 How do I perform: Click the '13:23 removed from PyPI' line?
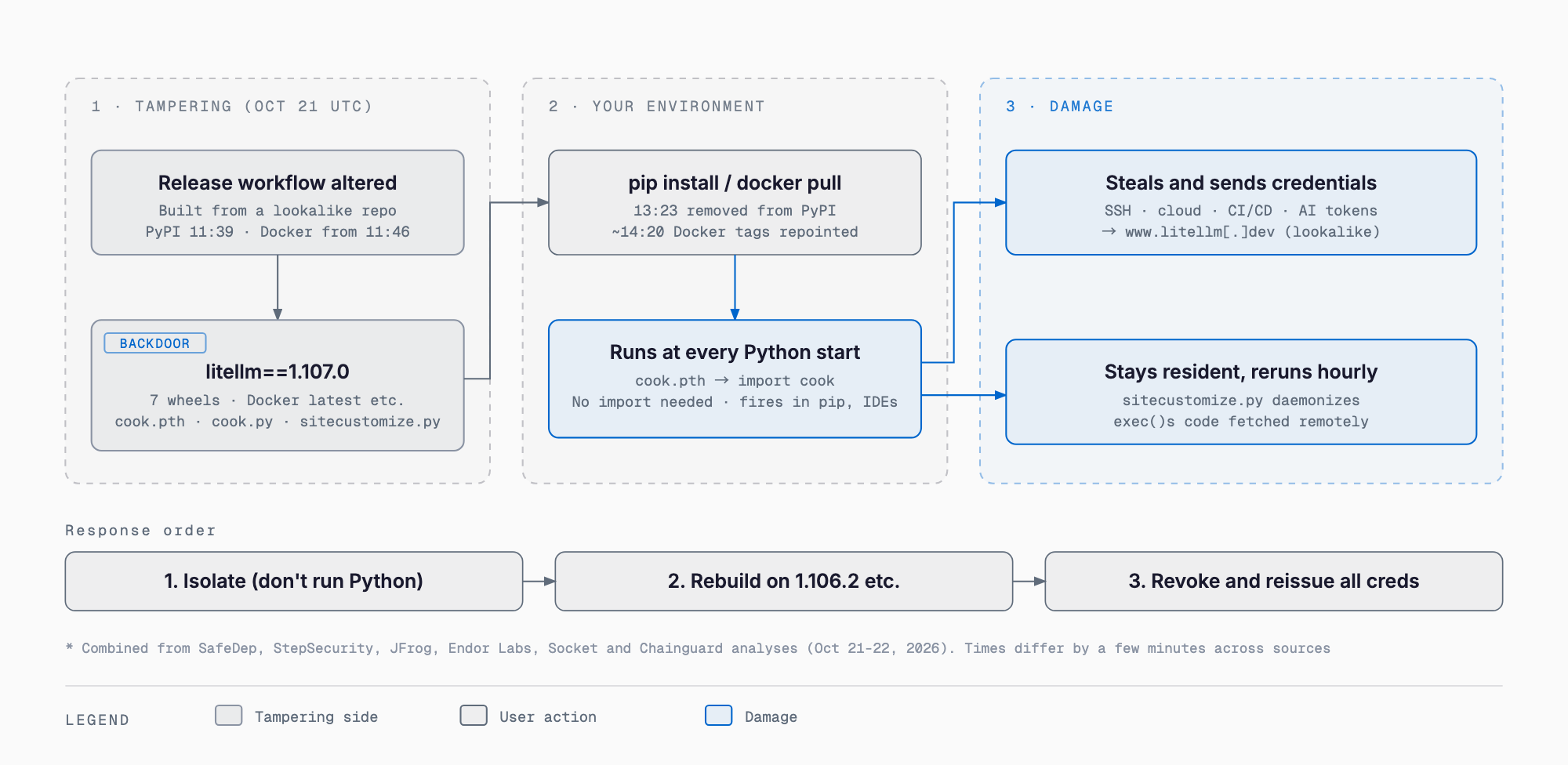(735, 211)
